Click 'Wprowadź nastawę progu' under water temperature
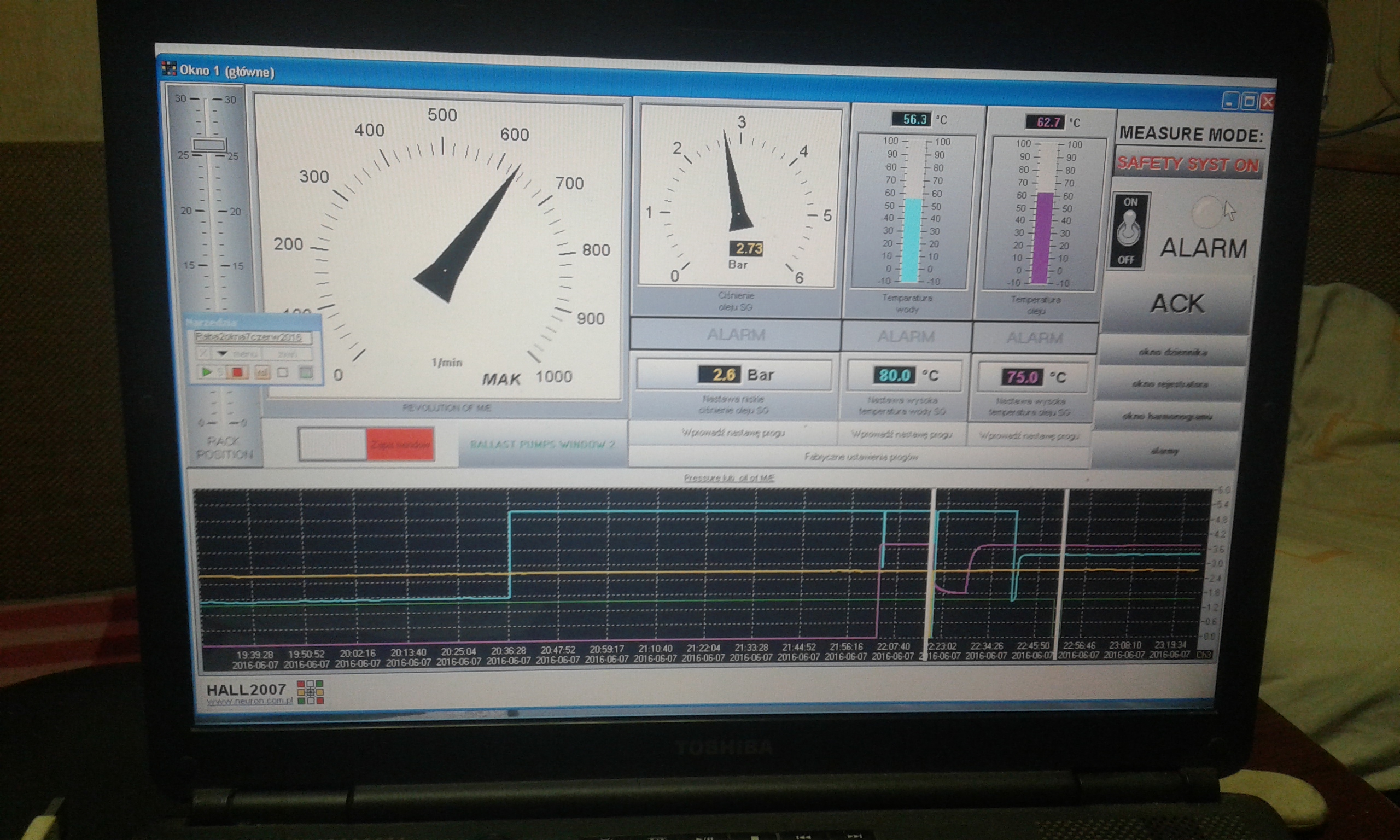 pyautogui.click(x=902, y=435)
